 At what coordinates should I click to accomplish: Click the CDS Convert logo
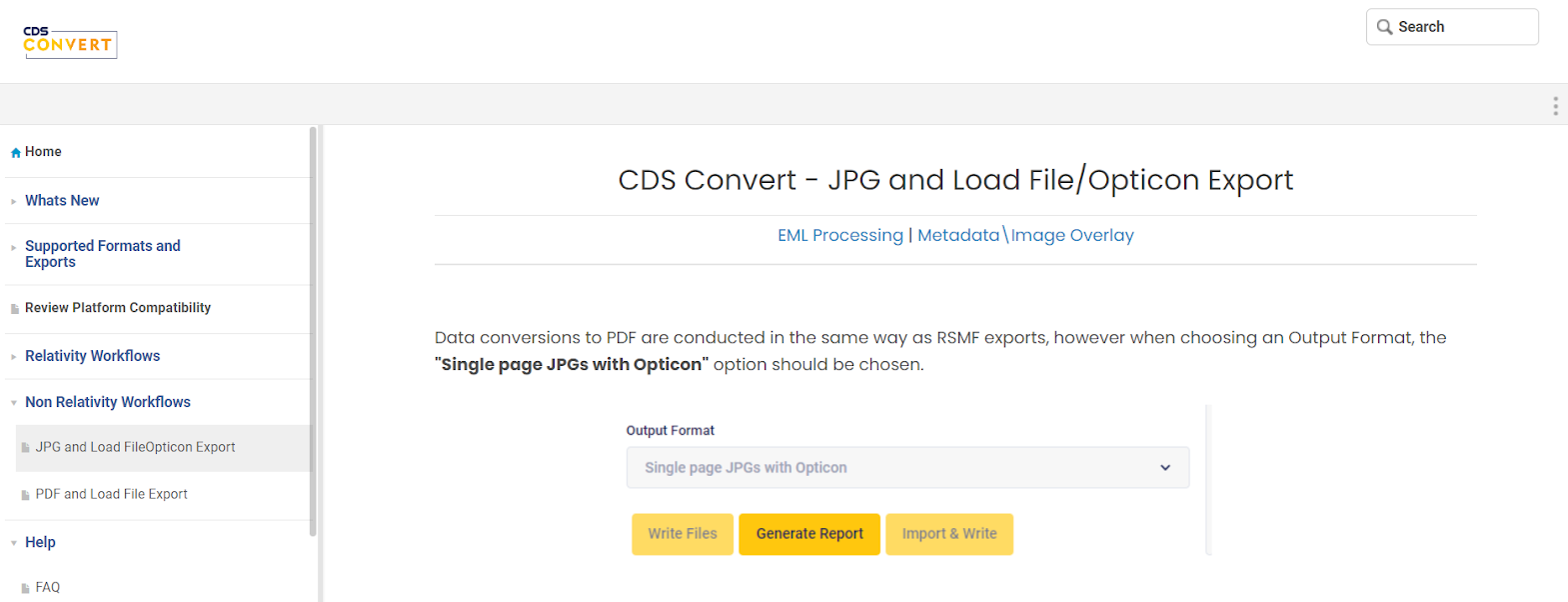70,42
